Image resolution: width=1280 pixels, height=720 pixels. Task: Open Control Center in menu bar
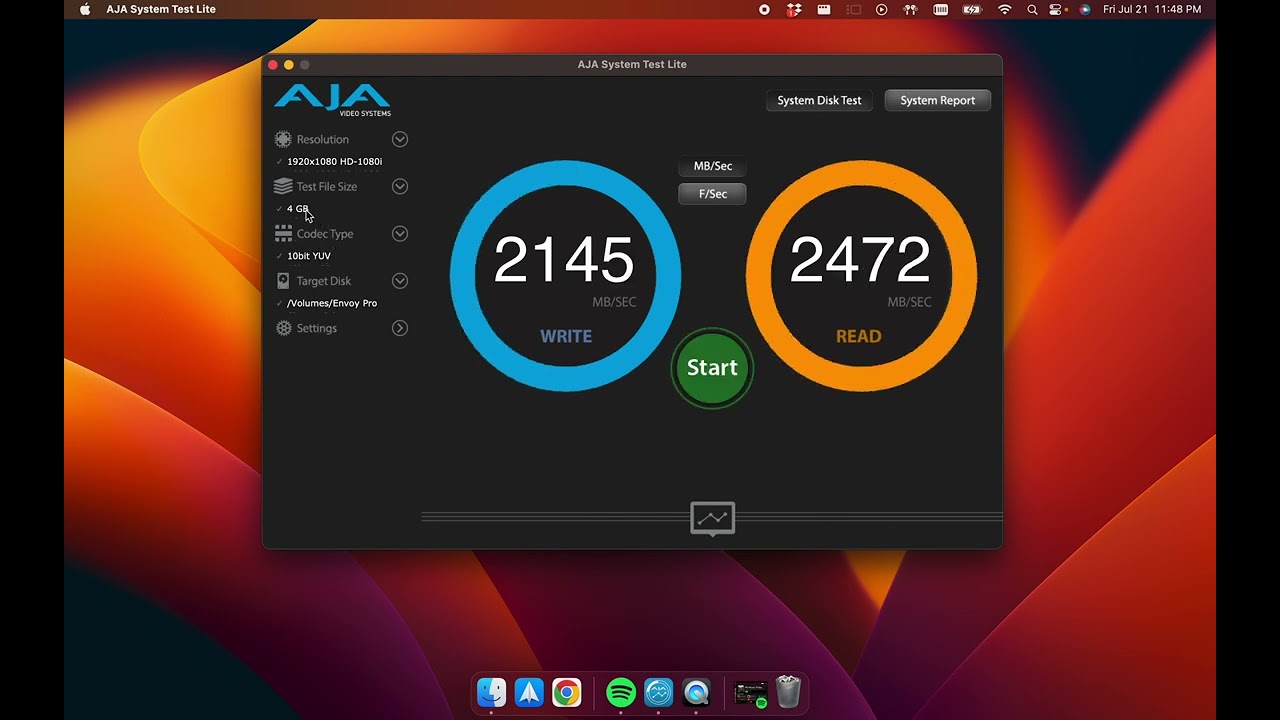(1056, 9)
